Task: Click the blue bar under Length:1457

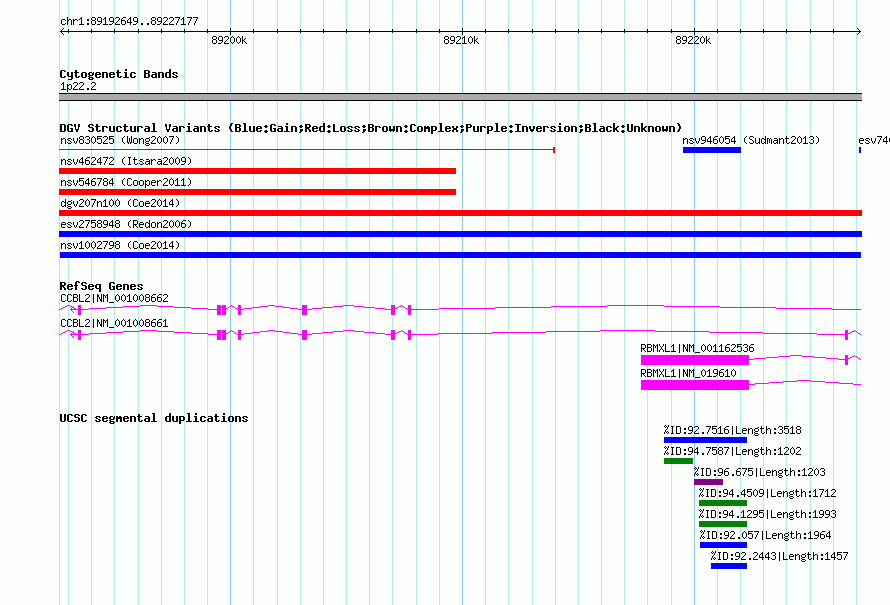Action: 729,566
